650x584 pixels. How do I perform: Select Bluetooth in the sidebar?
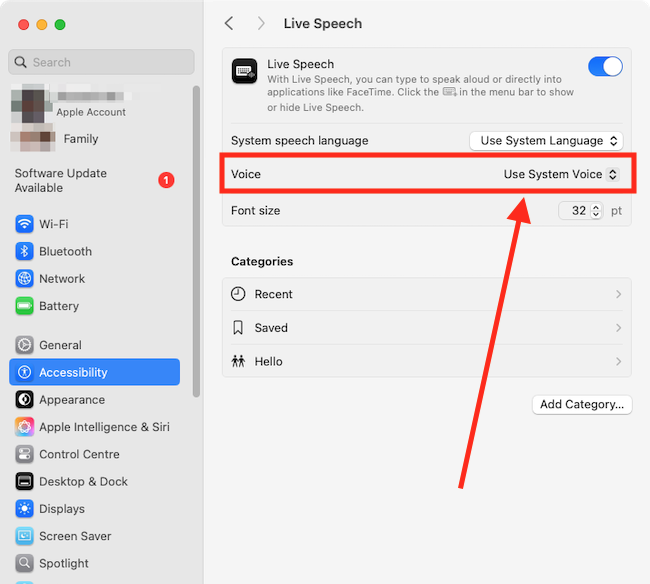95,252
